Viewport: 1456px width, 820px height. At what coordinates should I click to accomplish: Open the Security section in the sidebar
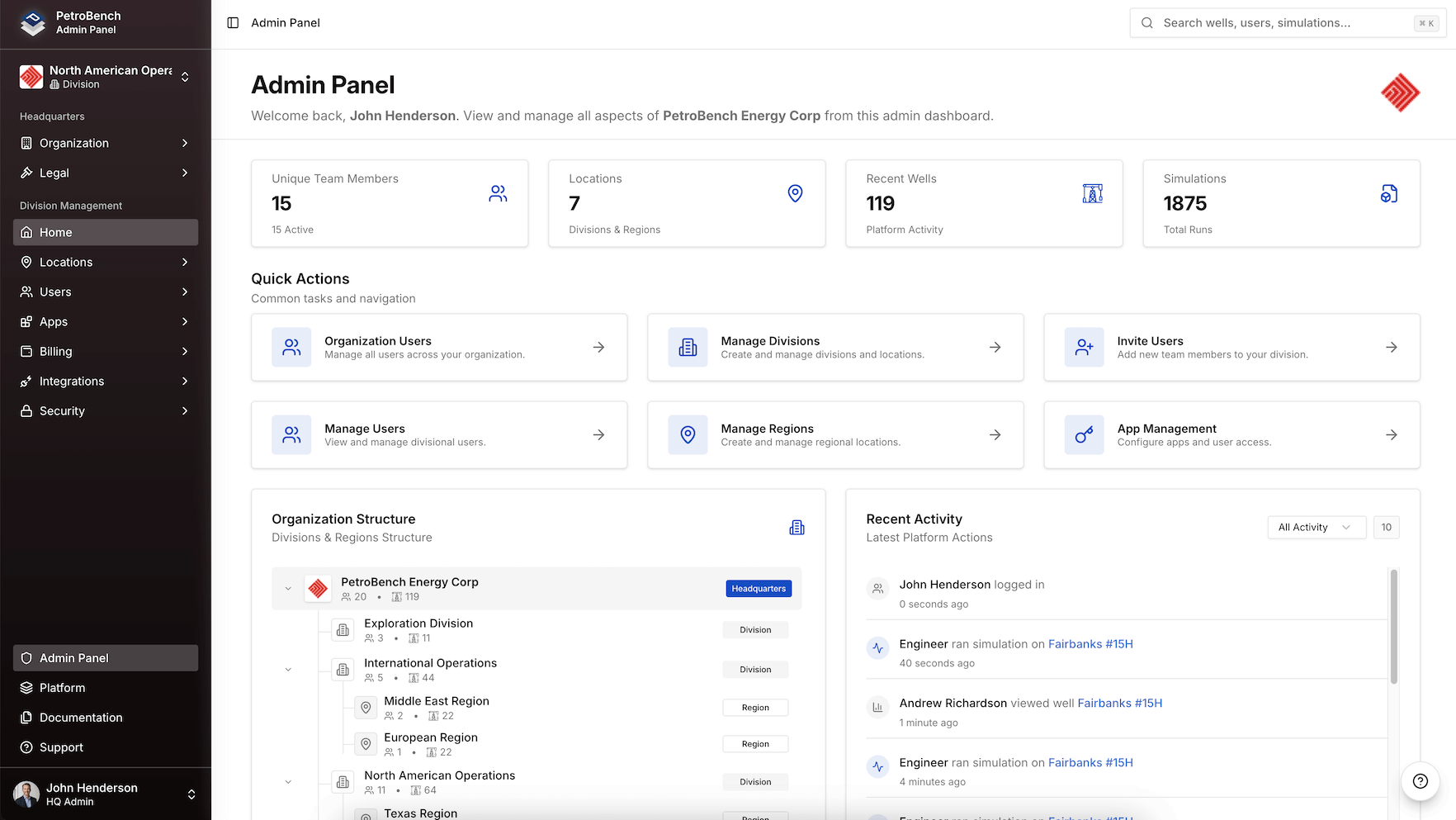105,410
